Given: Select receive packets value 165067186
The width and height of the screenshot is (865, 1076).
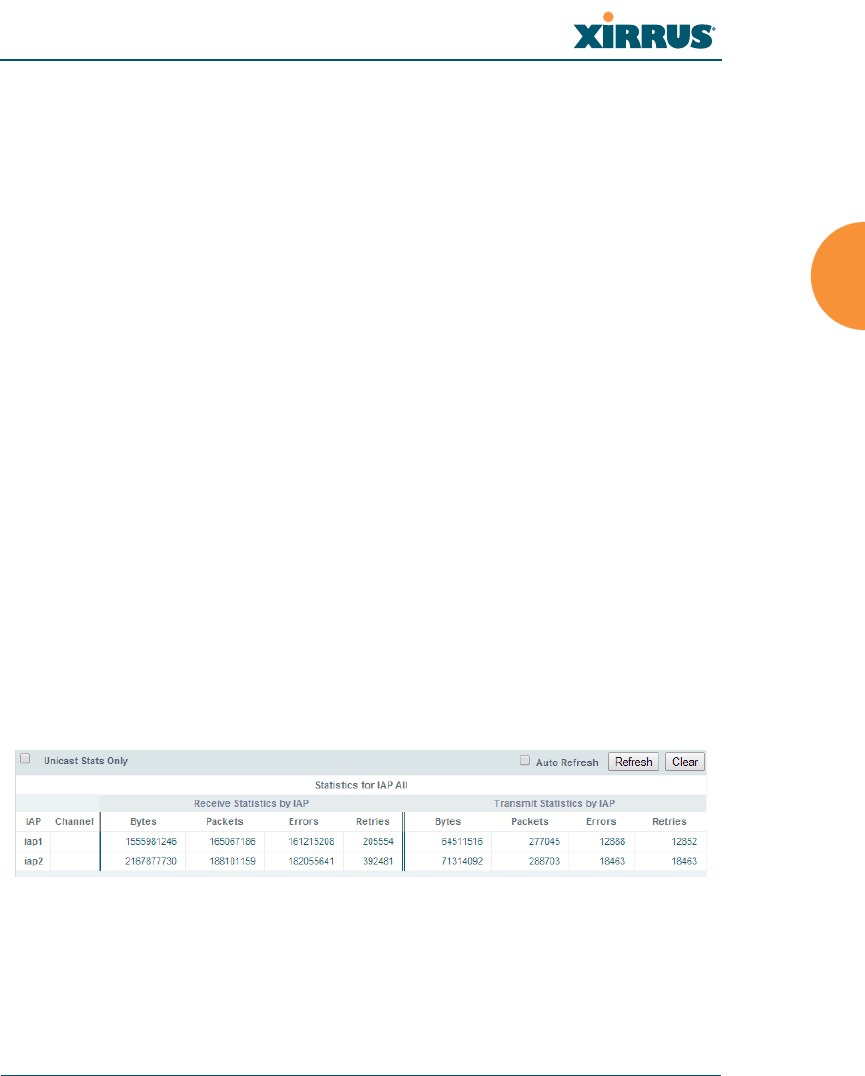Looking at the screenshot, I should coord(233,841).
